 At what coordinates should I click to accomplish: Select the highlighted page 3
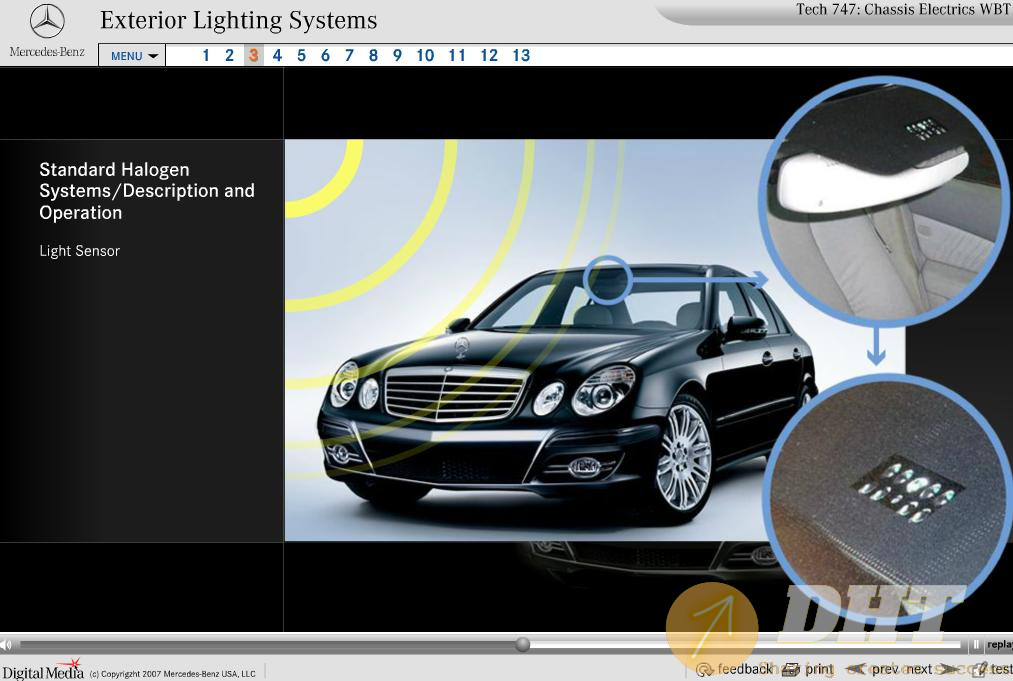pyautogui.click(x=253, y=56)
